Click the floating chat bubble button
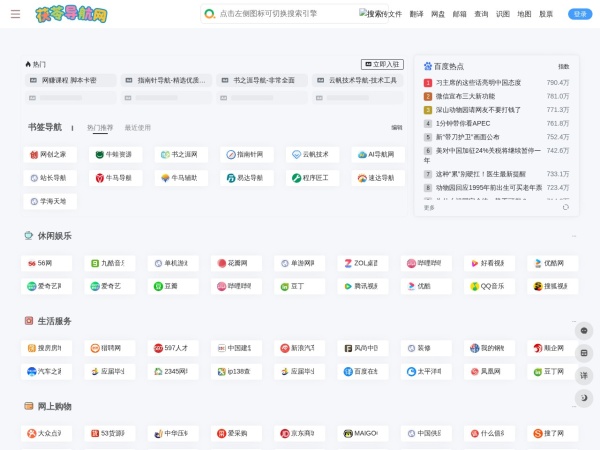 coord(584,331)
